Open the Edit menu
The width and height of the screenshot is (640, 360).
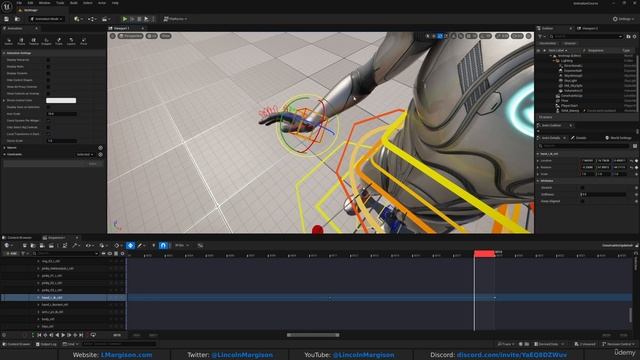(x=31, y=3)
